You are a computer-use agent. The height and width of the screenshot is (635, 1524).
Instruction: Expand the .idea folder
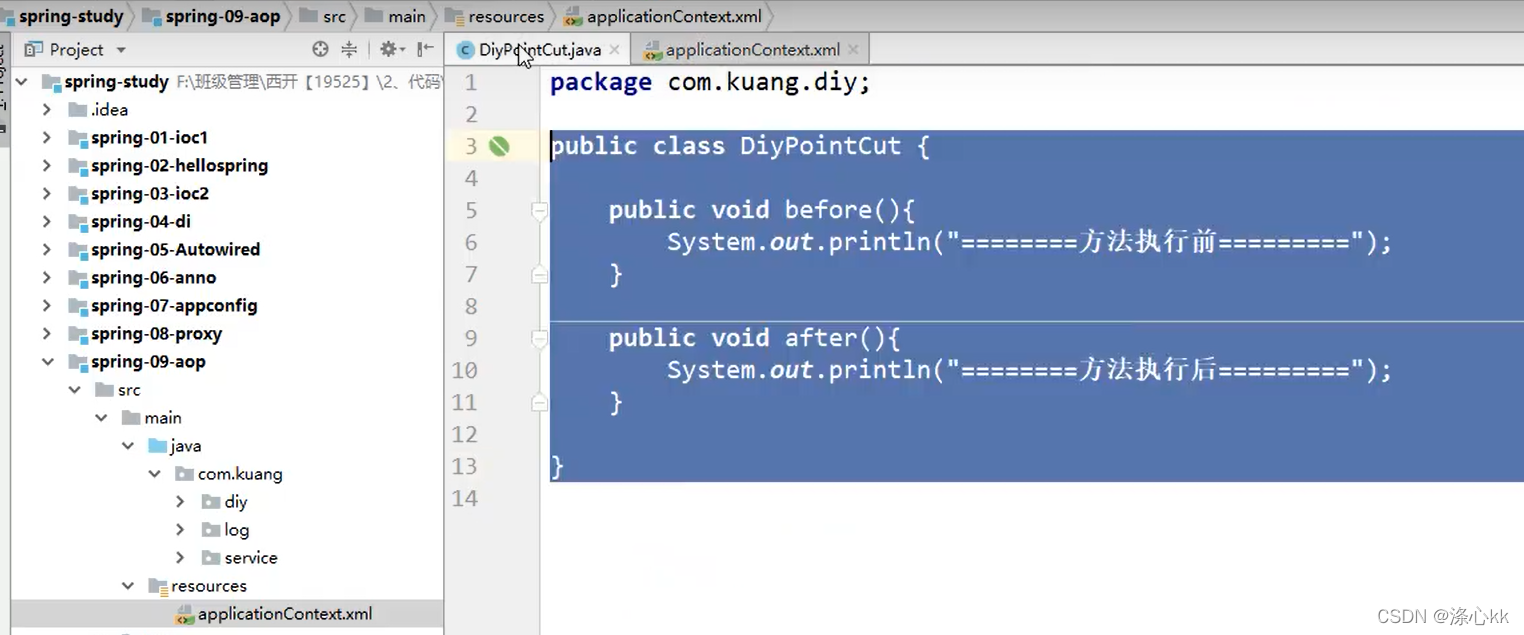click(x=47, y=110)
